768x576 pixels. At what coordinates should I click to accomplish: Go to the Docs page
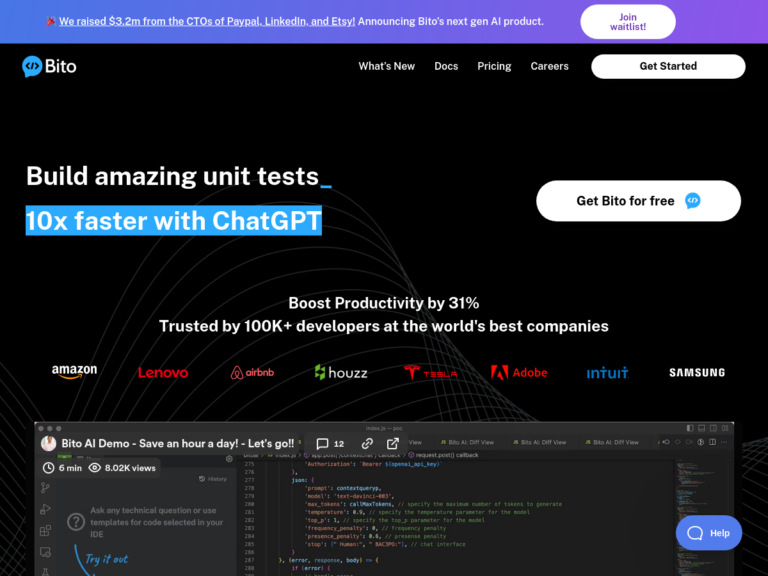point(446,66)
